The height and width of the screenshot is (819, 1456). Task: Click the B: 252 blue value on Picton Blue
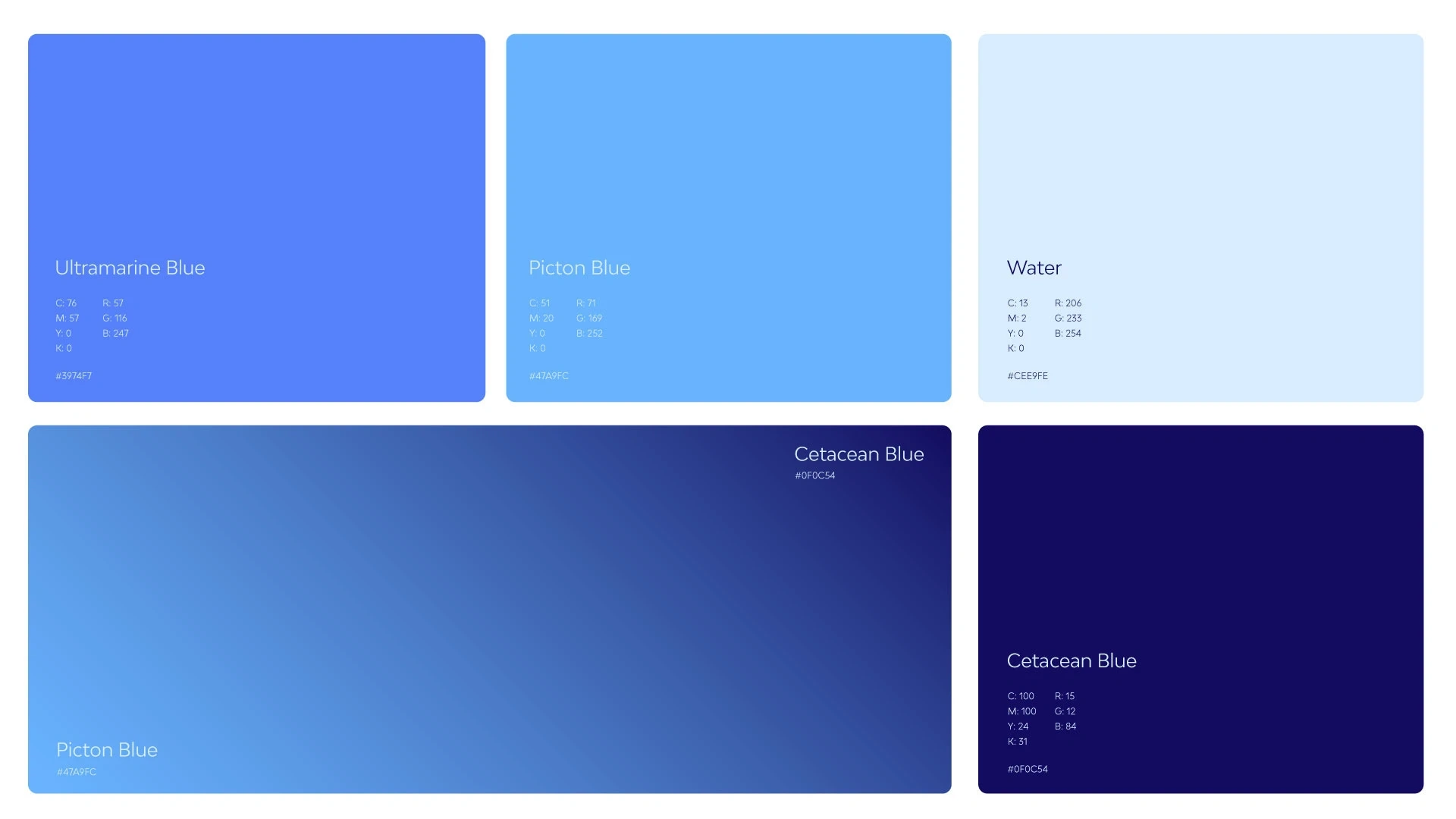click(589, 333)
